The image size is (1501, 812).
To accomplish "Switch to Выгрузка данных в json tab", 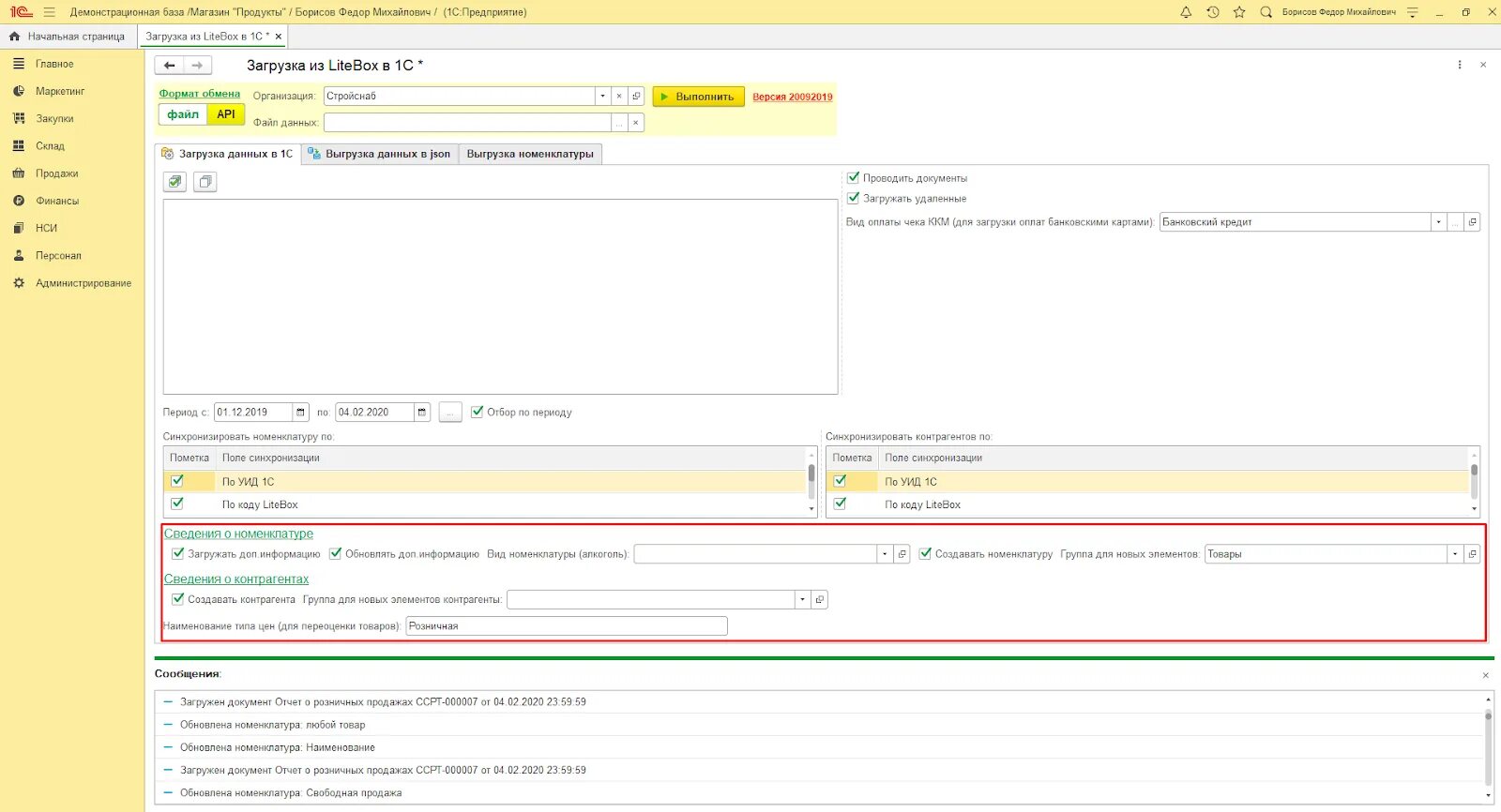I will (x=380, y=154).
